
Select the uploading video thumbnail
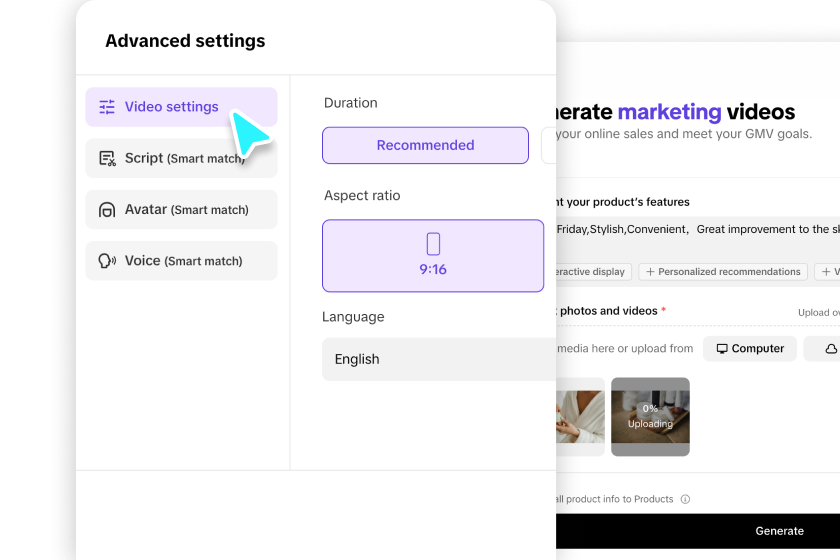click(650, 416)
